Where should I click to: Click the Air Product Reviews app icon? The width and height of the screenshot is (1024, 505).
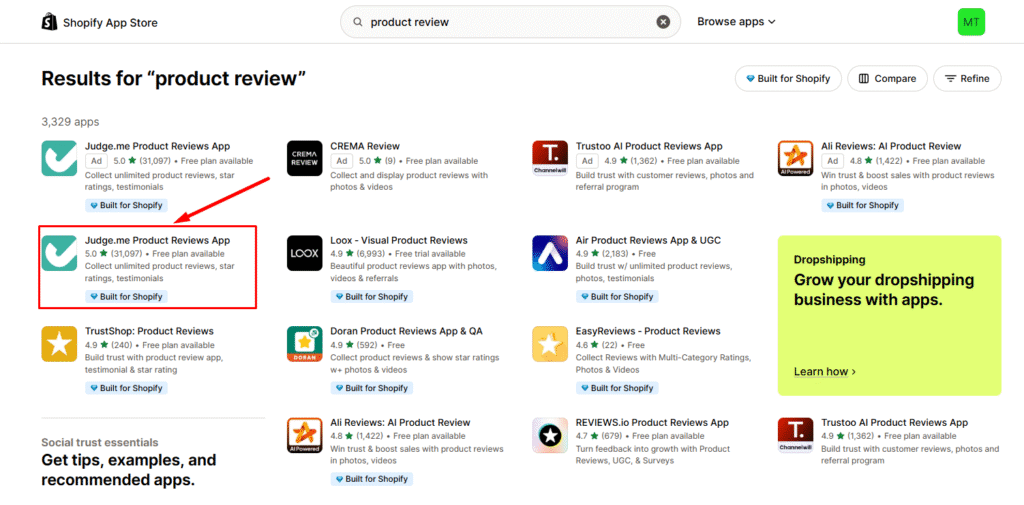tap(550, 253)
